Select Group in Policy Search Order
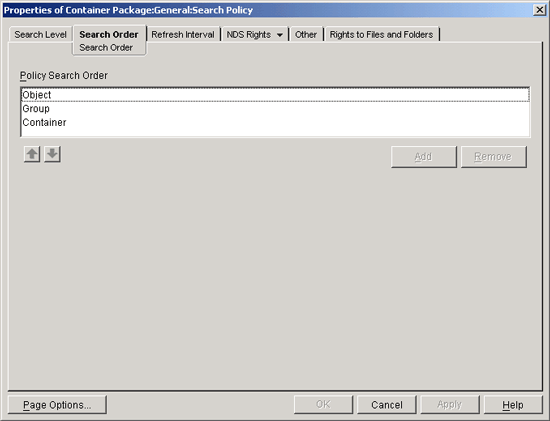 pyautogui.click(x=275, y=109)
